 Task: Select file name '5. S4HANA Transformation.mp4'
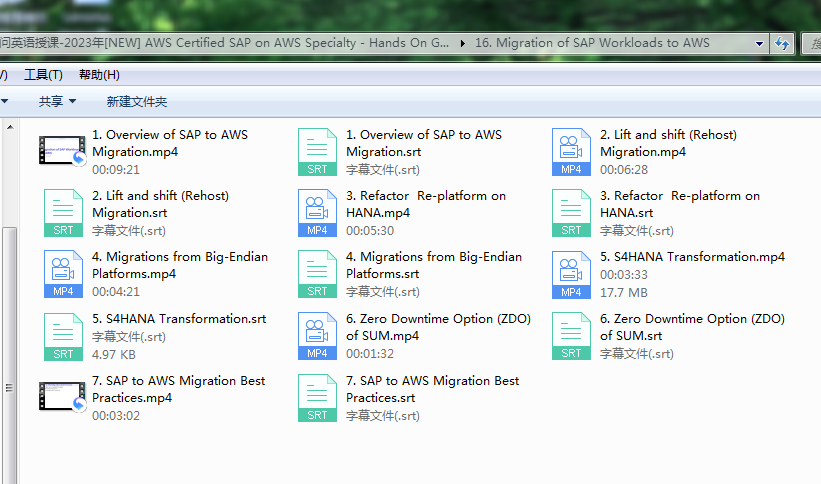(693, 257)
